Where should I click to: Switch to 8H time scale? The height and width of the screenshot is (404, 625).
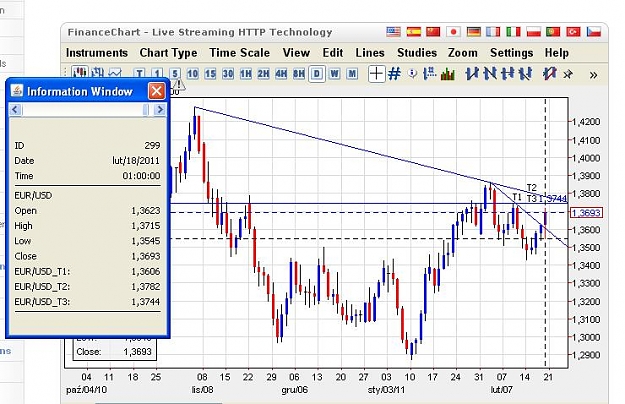[x=299, y=74]
